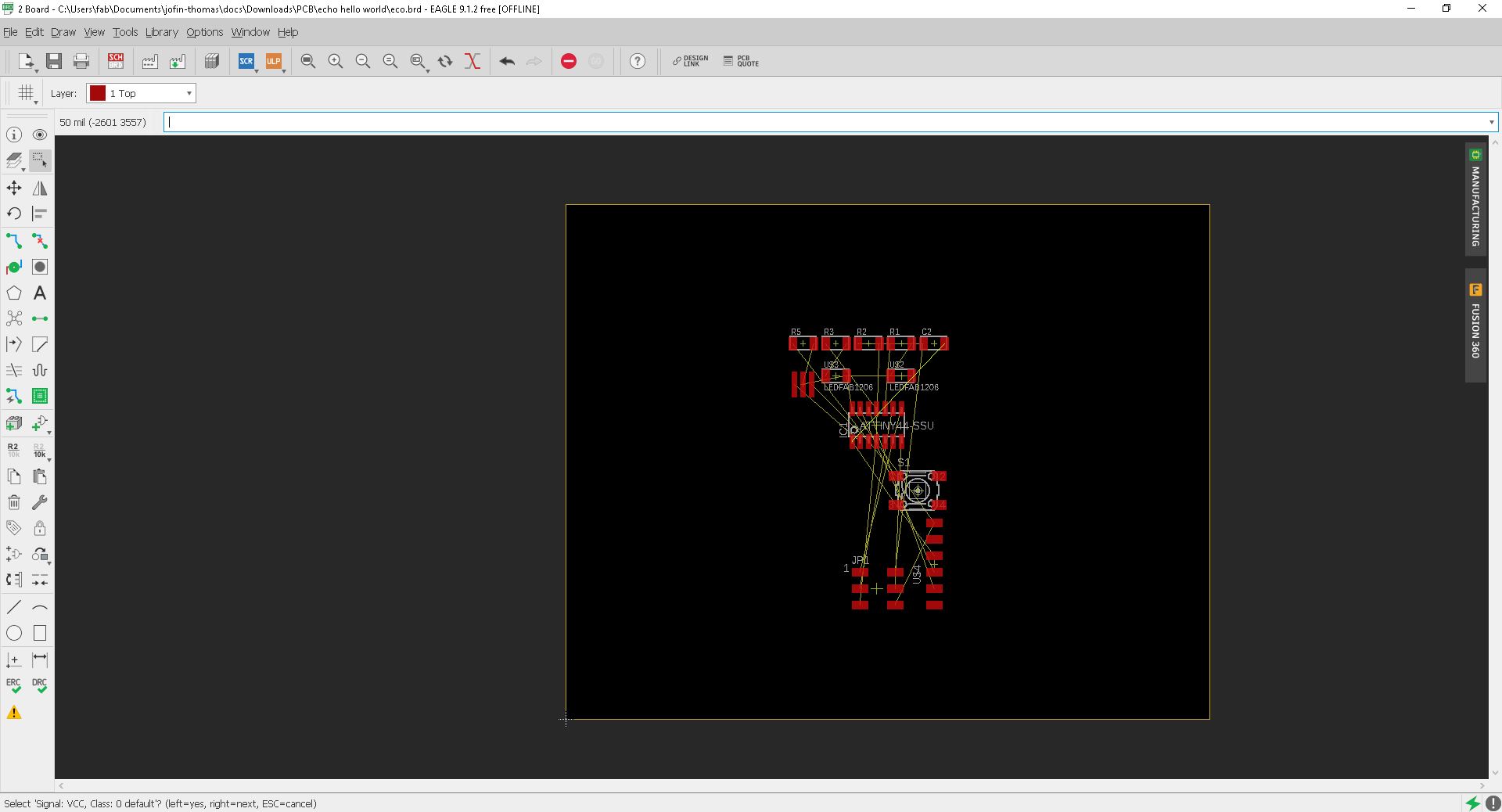
Task: Select the Rectangle drawing tool
Action: (x=40, y=633)
